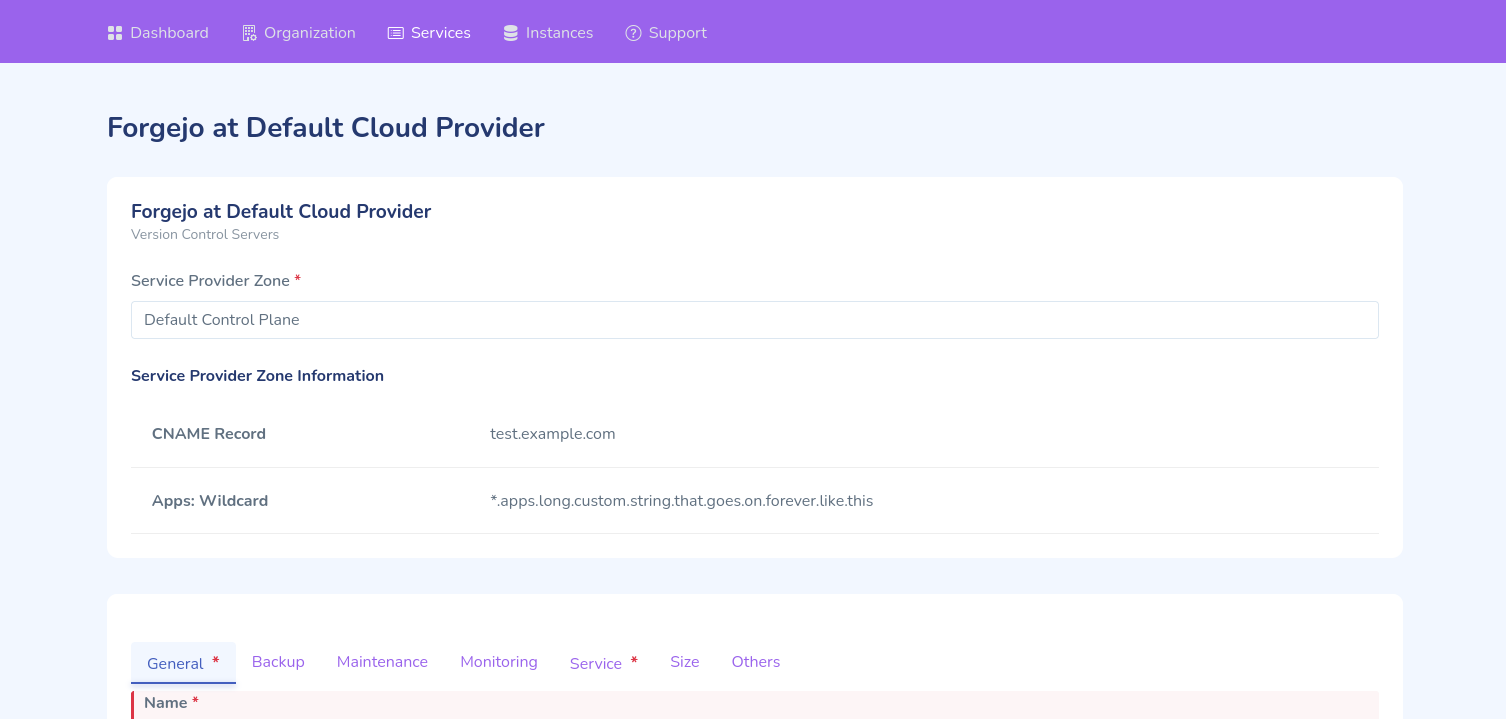This screenshot has height=719, width=1506.
Task: Open the Service Provider Zone dropdown
Action: pos(754,320)
